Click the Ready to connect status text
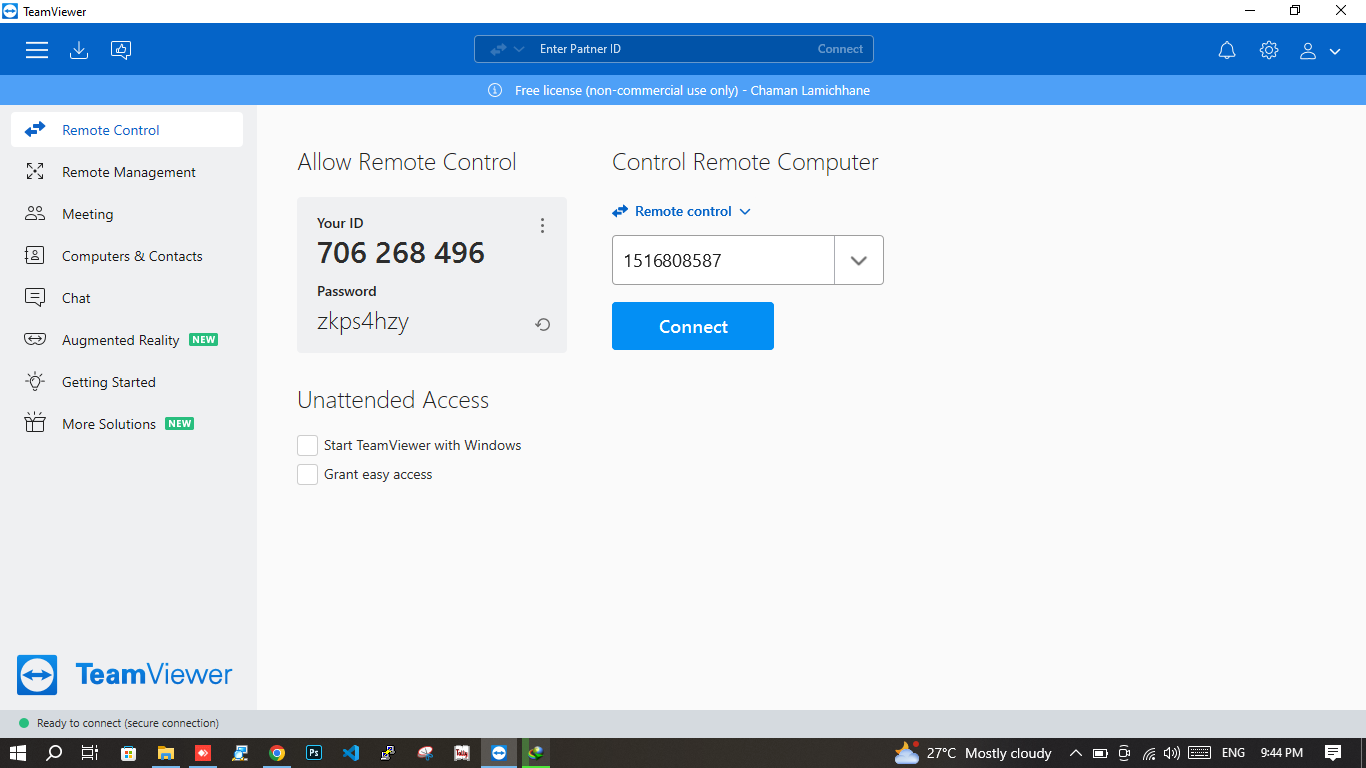Viewport: 1366px width, 768px height. click(x=128, y=723)
